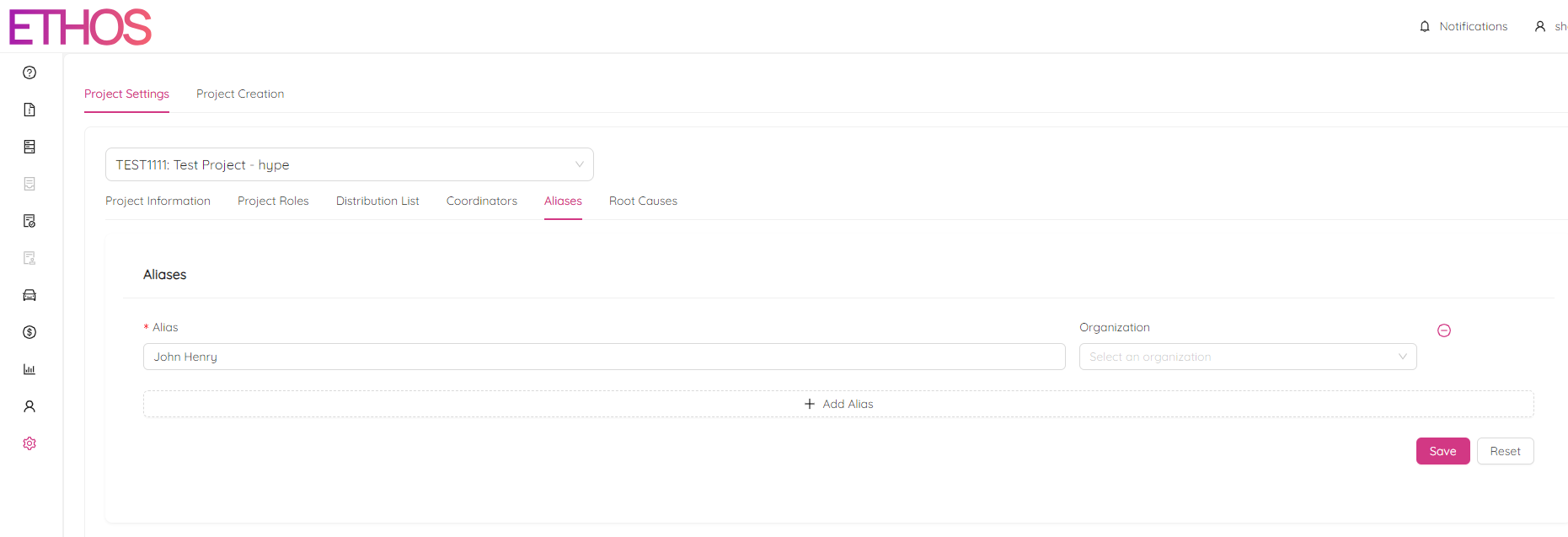Go to the Project Roles tab
Screen dimensions: 1568x537
pyautogui.click(x=273, y=201)
